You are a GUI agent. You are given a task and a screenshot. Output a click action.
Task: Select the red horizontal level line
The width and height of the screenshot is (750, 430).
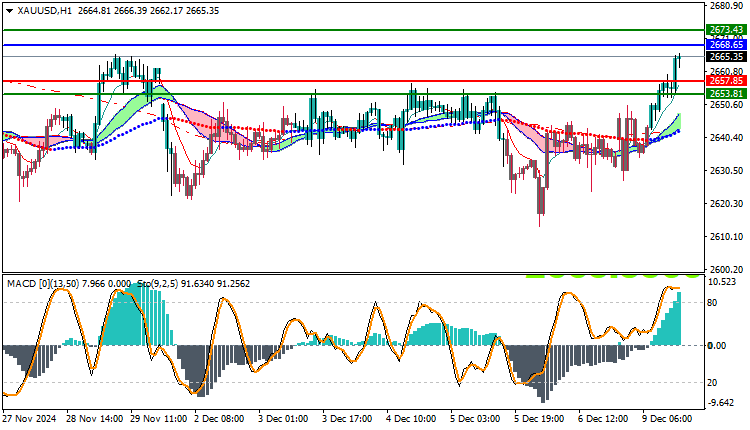pos(354,81)
